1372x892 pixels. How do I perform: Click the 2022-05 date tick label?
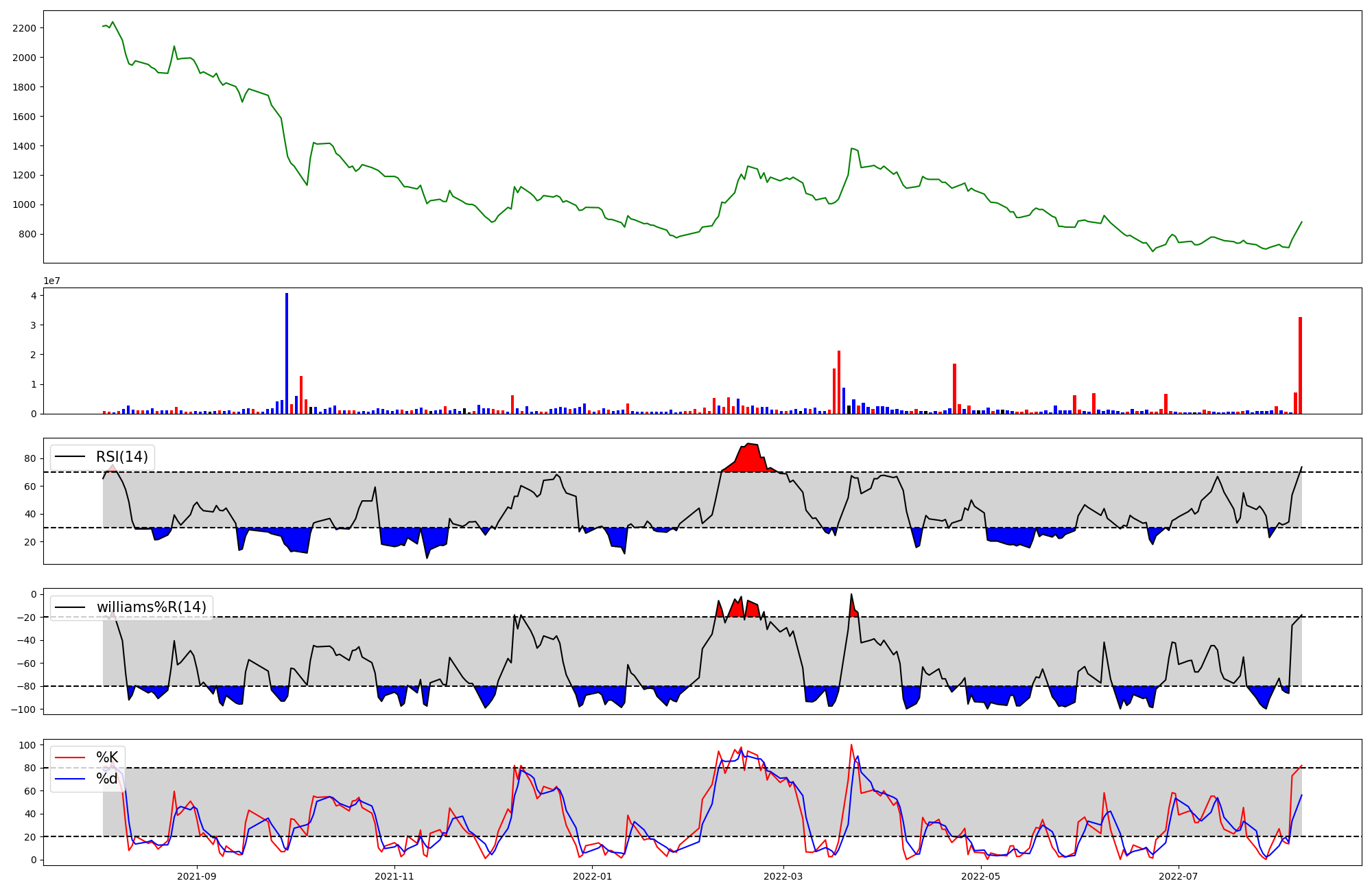(981, 876)
